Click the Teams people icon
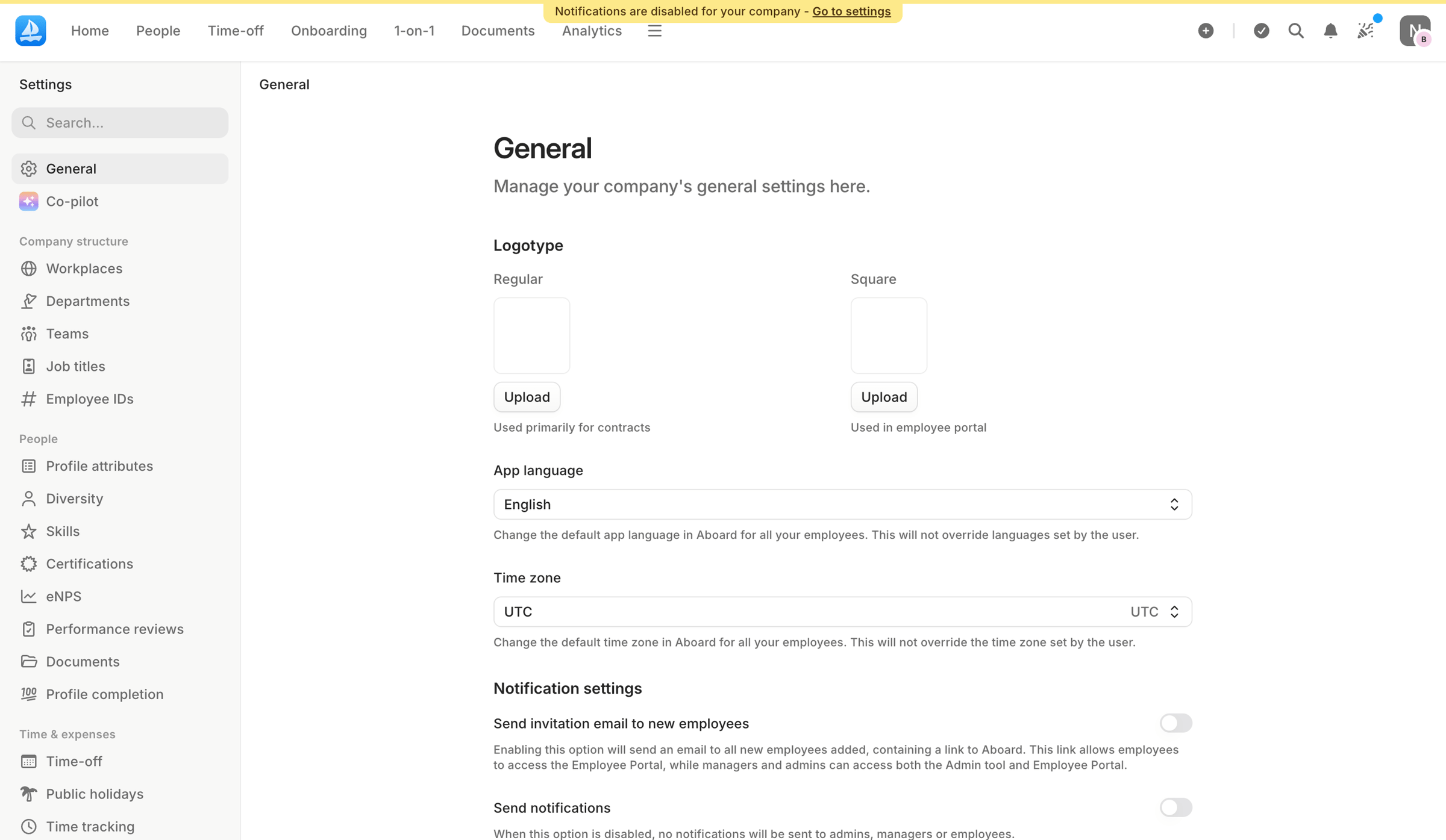The width and height of the screenshot is (1446, 840). (28, 334)
